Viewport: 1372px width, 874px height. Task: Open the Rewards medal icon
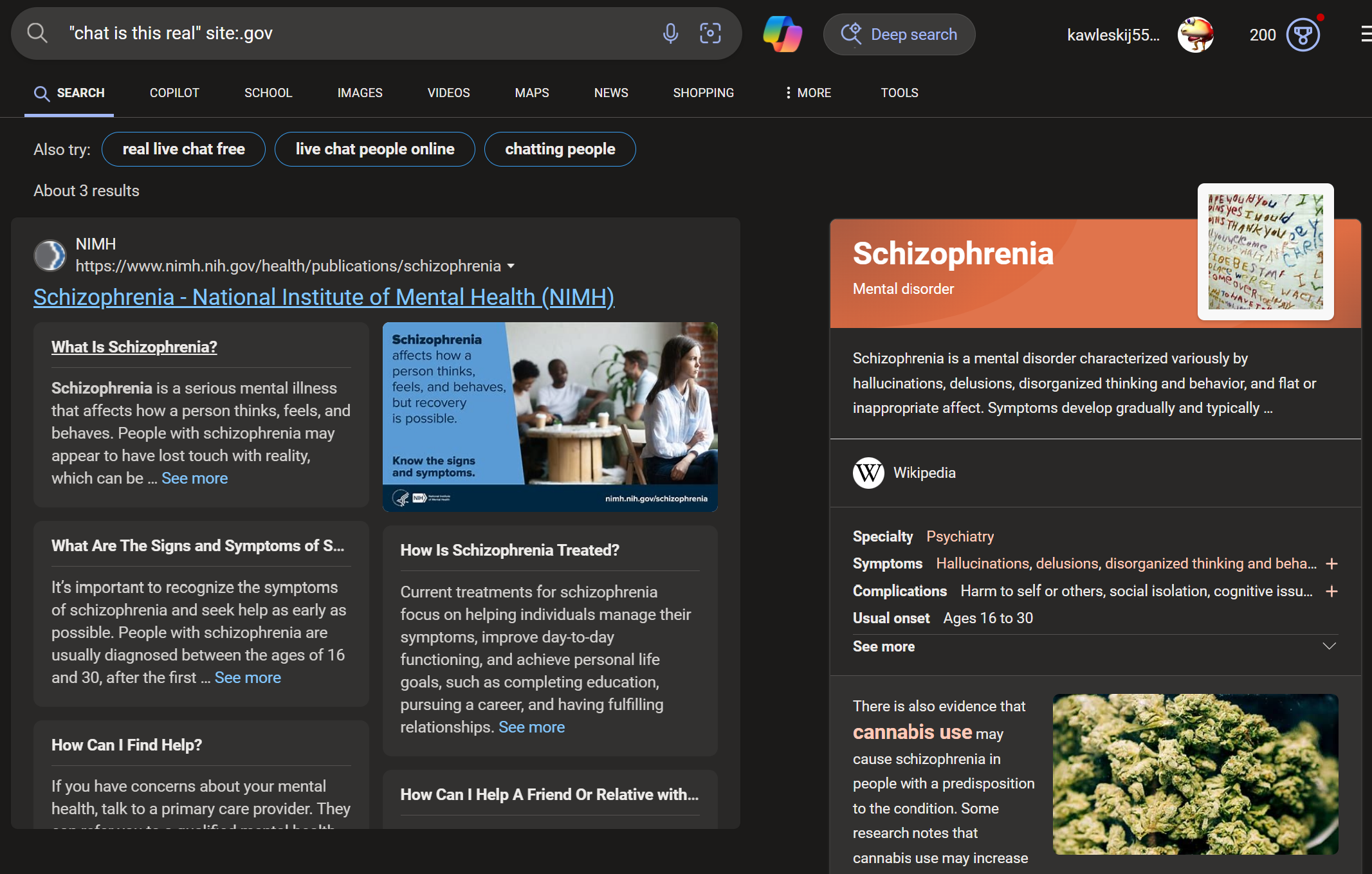point(1303,35)
